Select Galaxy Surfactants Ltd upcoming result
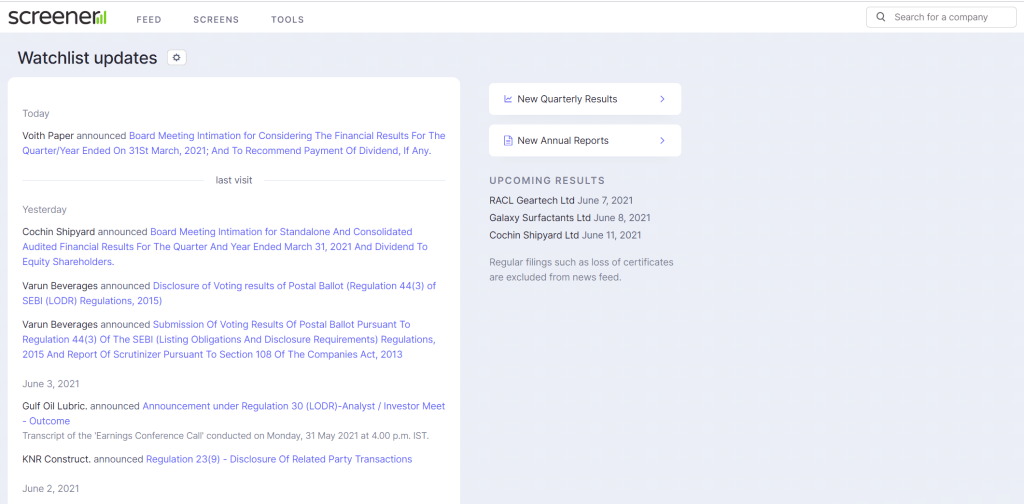Viewport: 1024px width, 504px height. pyautogui.click(x=540, y=218)
